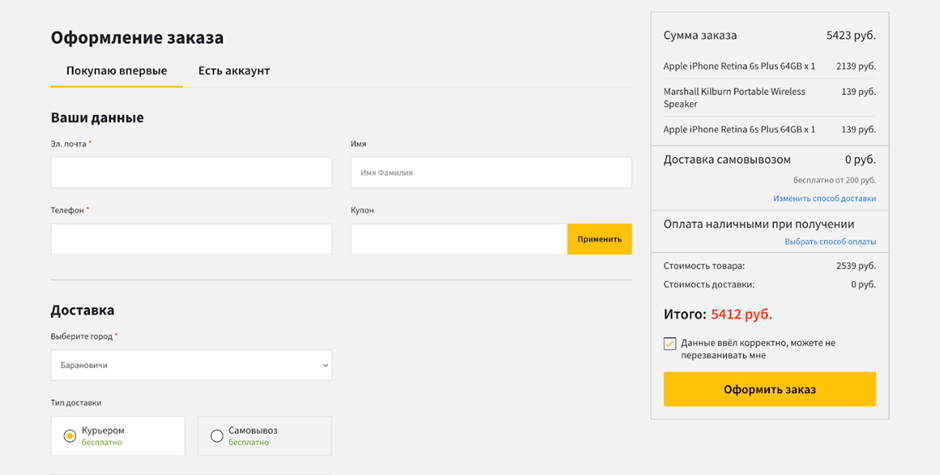Select the Курьером delivery radio button
Viewport: 940px width, 475px height.
pyautogui.click(x=70, y=436)
